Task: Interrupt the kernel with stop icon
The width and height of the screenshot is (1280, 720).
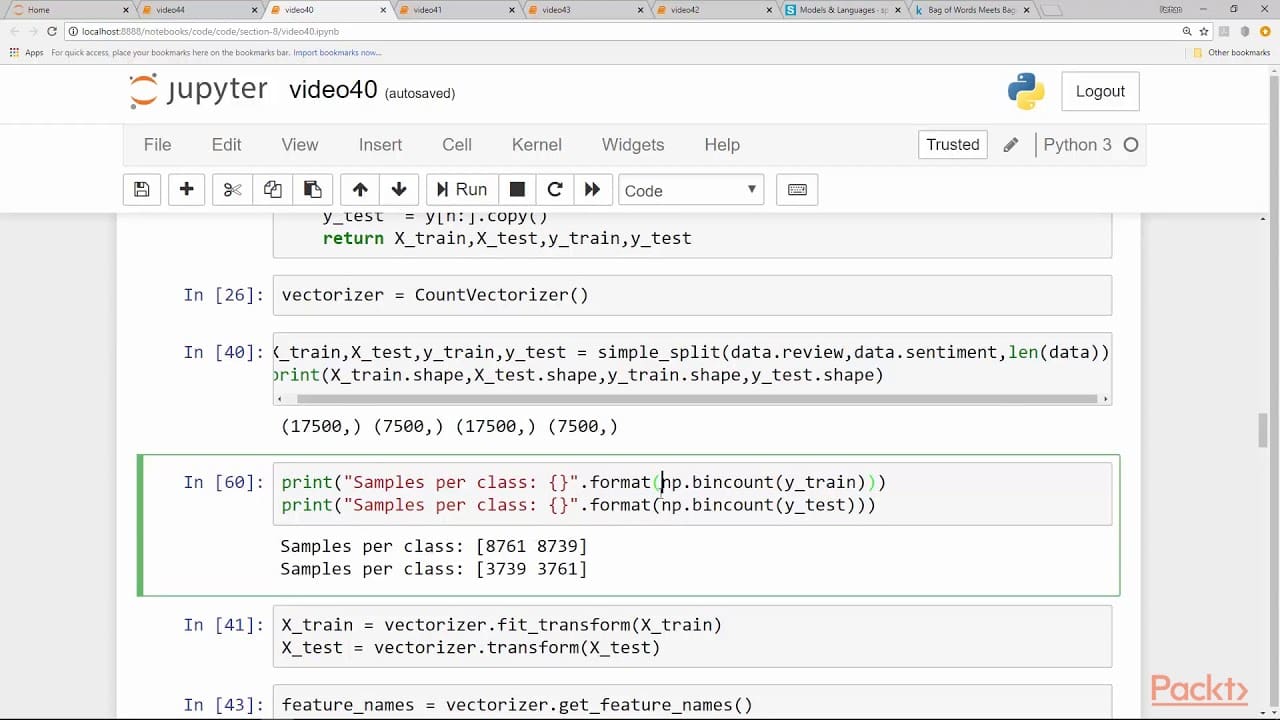Action: point(517,190)
